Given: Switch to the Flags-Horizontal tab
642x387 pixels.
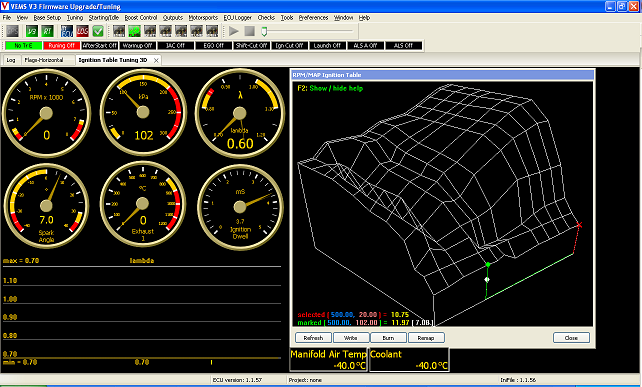Looking at the screenshot, I should (44, 60).
